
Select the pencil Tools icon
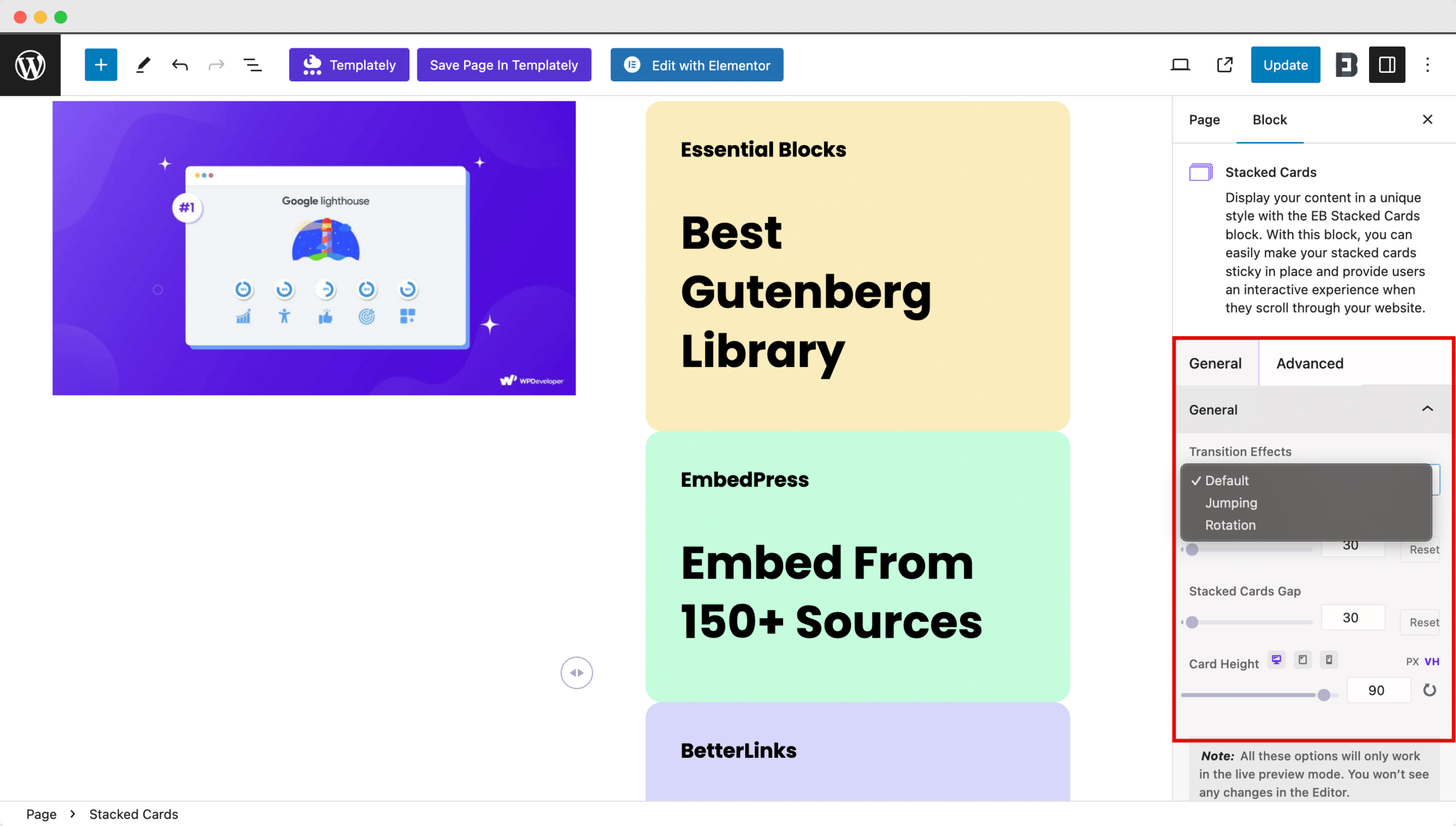[143, 65]
